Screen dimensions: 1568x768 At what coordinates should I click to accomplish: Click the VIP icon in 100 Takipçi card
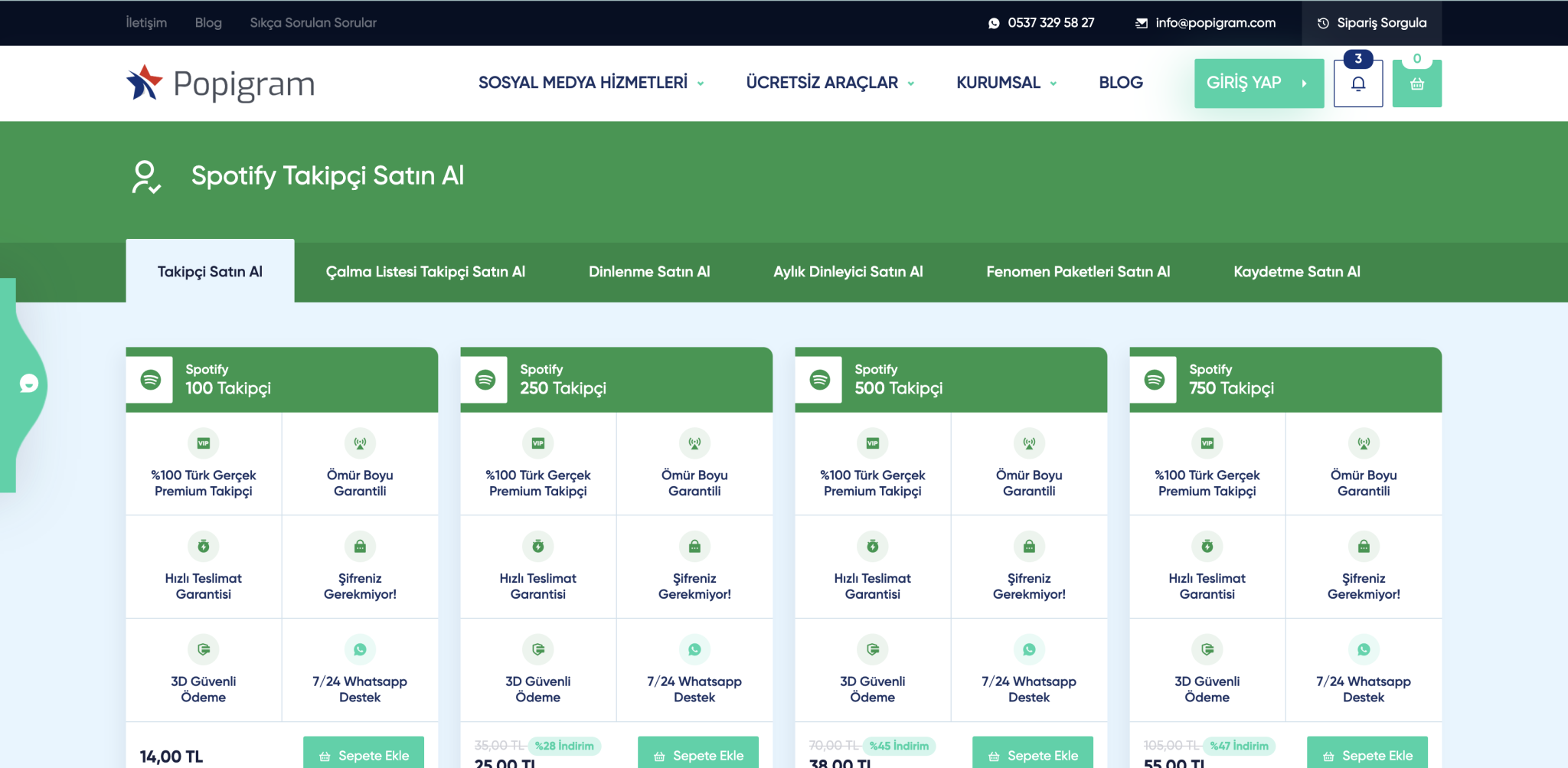pyautogui.click(x=203, y=443)
